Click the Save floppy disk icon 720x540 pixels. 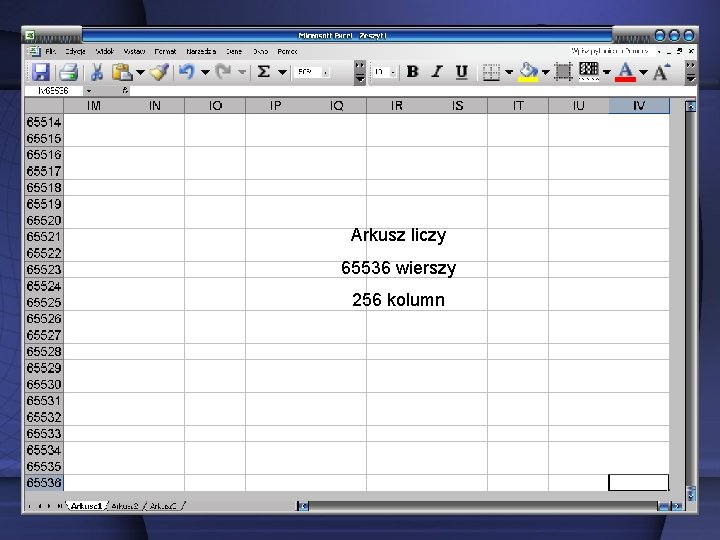pos(41,72)
